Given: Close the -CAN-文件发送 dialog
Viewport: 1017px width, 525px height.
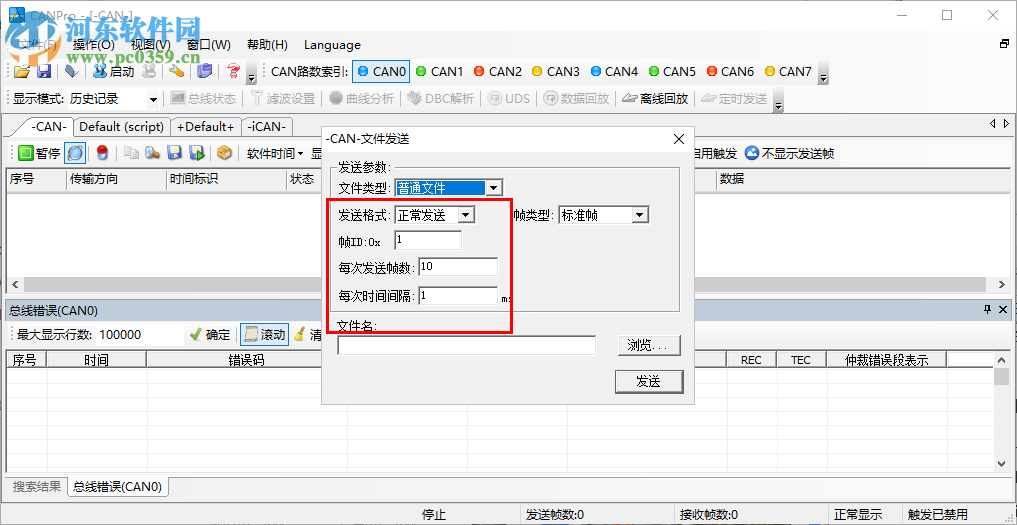Looking at the screenshot, I should coord(679,139).
